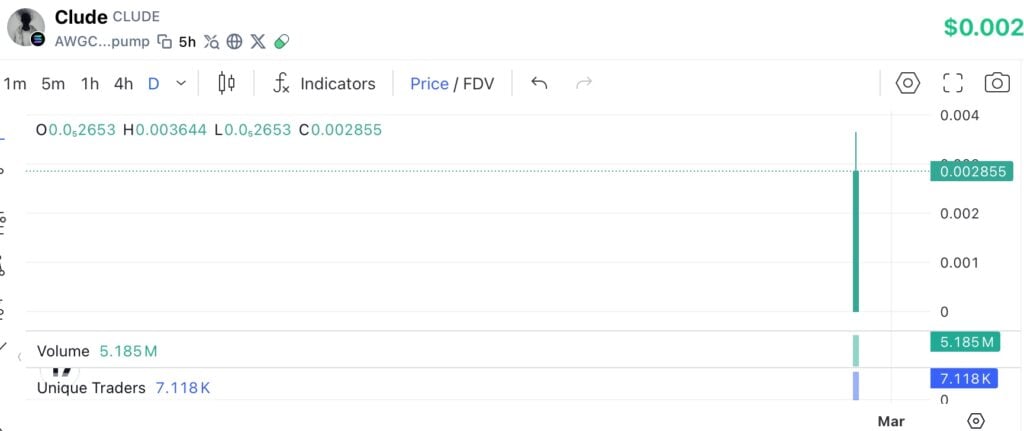The height and width of the screenshot is (431, 1024).
Task: Select the 4h timeframe
Action: (123, 84)
